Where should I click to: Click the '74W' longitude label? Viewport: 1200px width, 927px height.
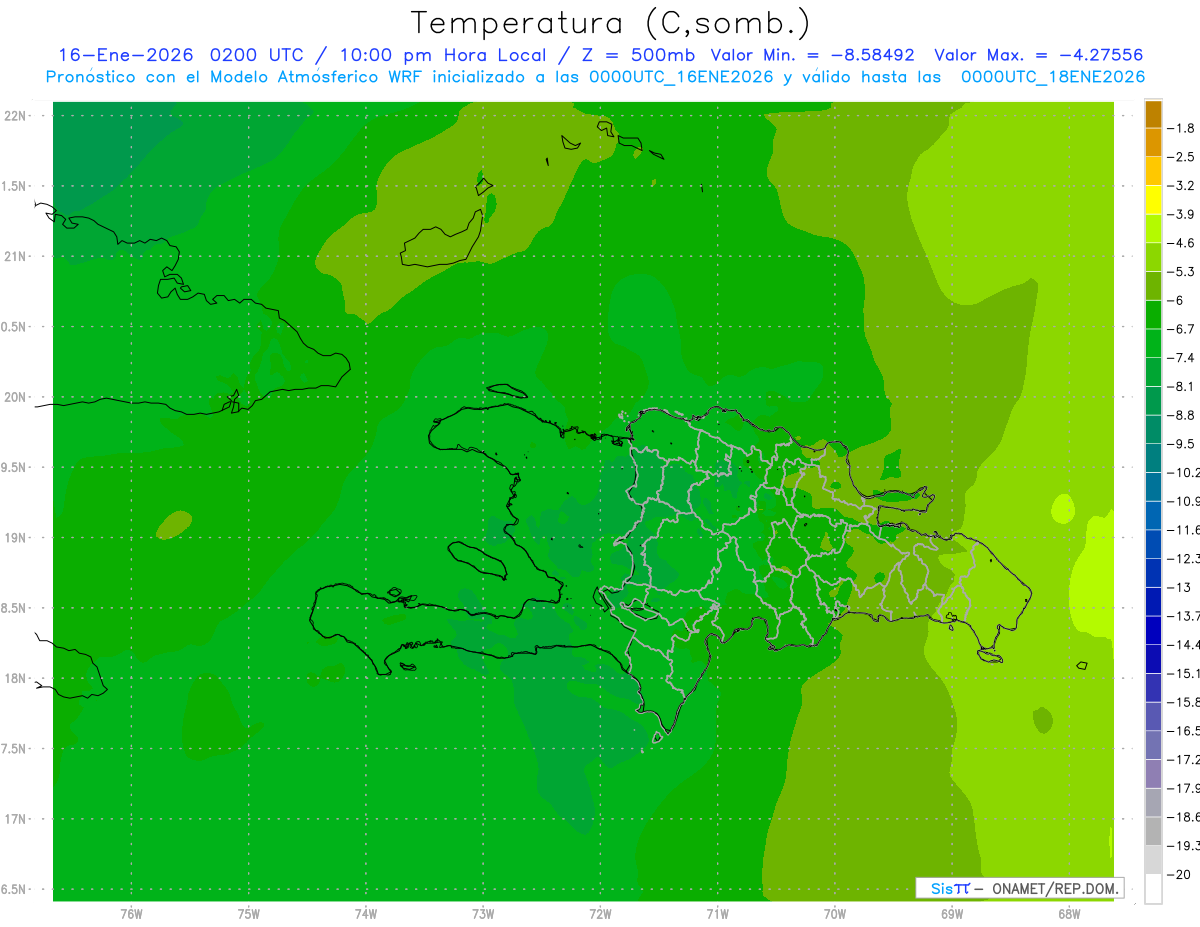click(366, 913)
